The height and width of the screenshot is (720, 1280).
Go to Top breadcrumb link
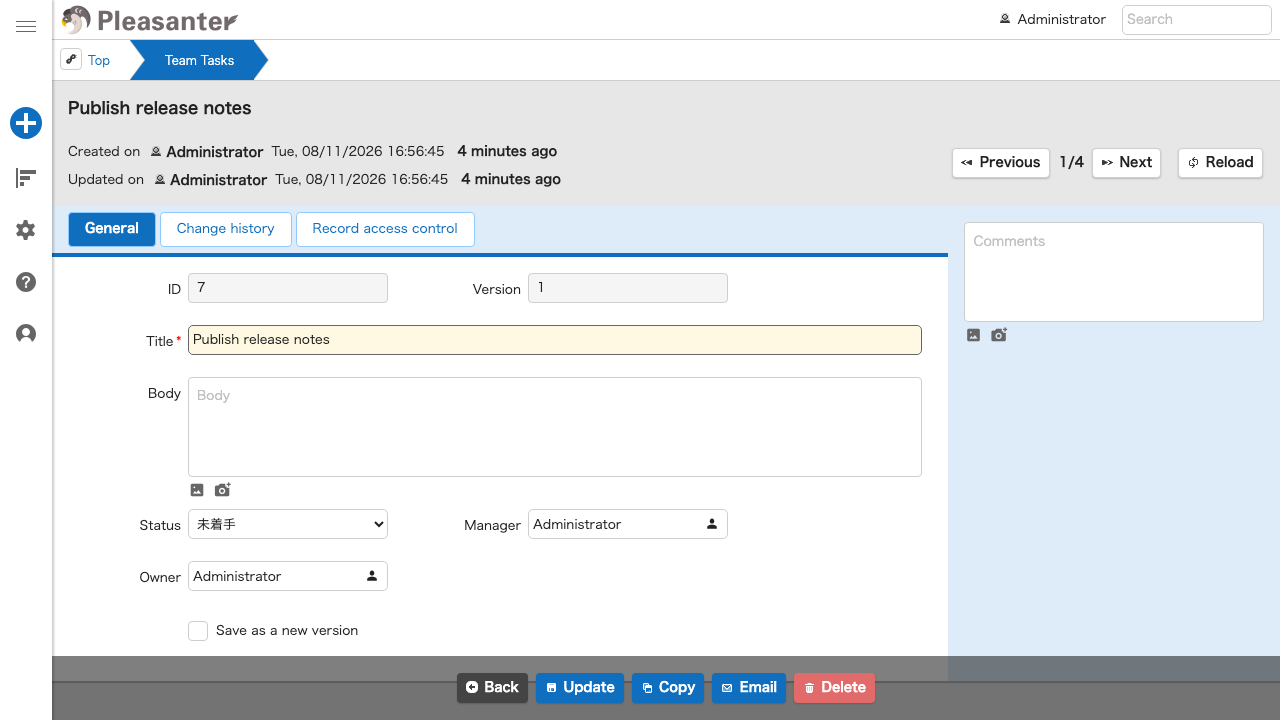coord(99,60)
